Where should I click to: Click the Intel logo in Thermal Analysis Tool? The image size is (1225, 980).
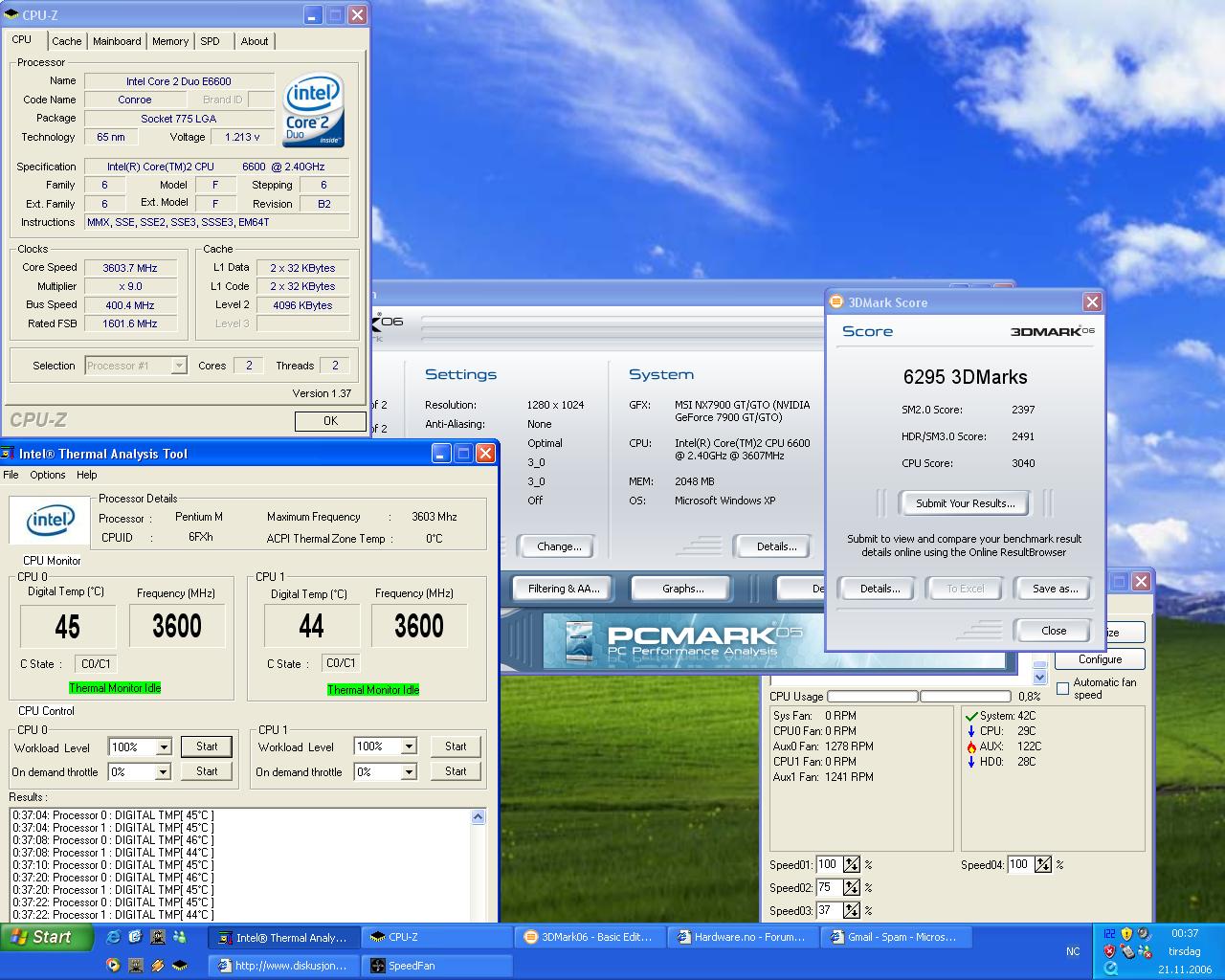51,521
